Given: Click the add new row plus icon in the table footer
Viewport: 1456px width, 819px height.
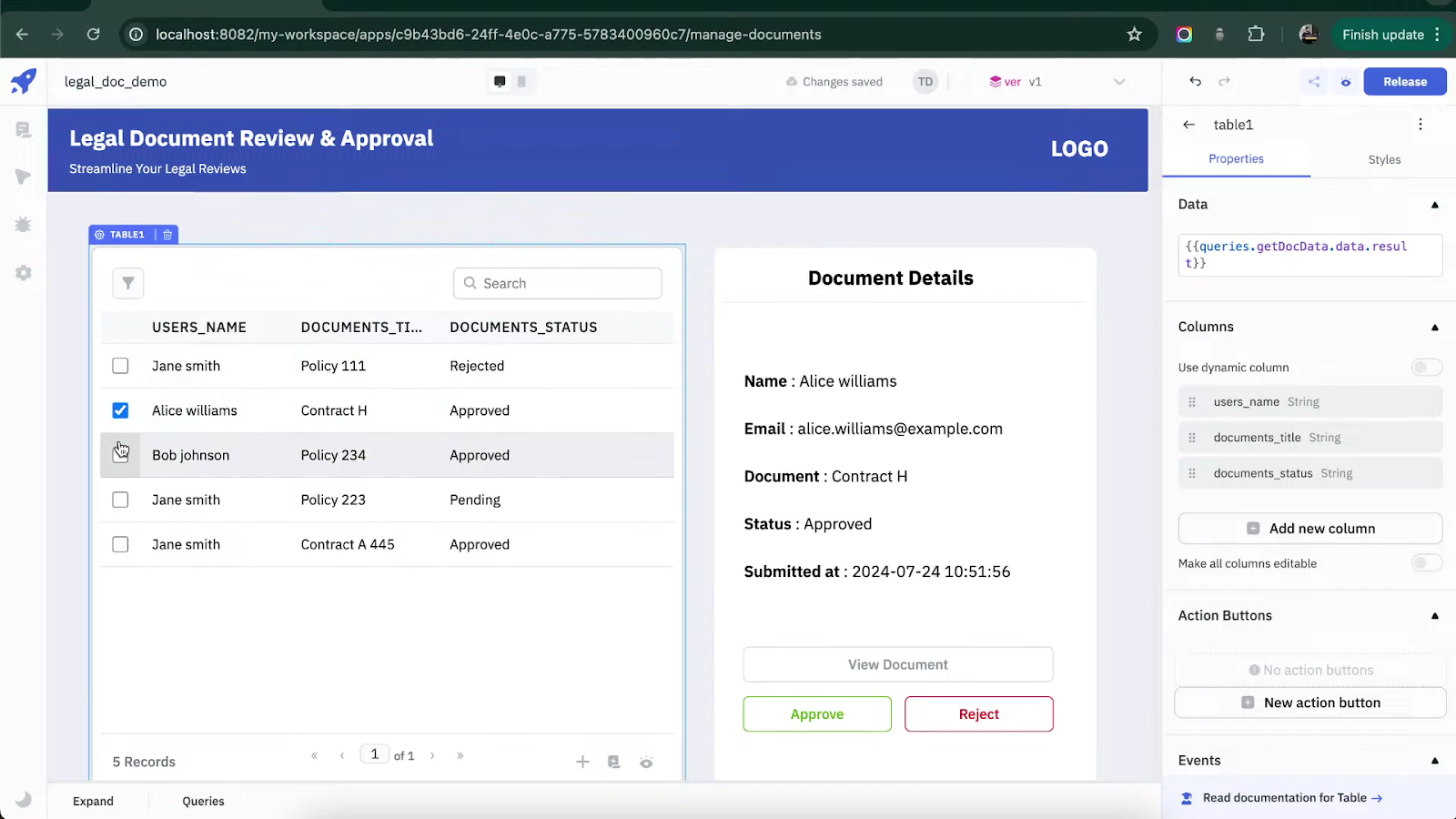Looking at the screenshot, I should 583,762.
